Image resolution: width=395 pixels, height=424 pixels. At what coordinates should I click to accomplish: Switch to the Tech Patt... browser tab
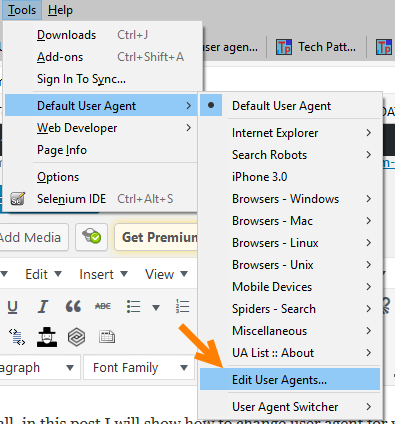(x=316, y=47)
